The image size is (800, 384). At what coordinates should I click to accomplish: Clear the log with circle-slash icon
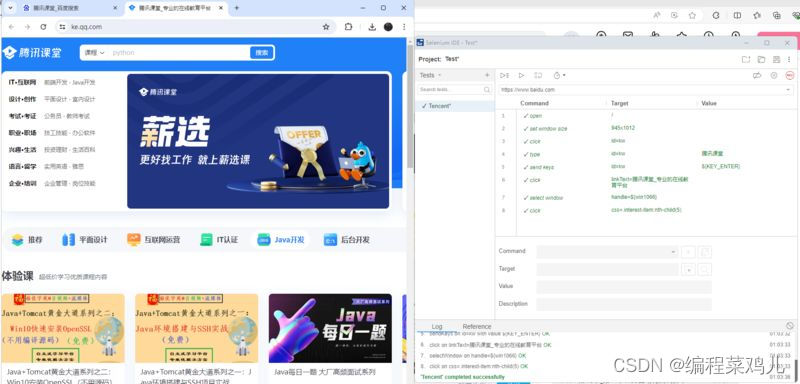(x=790, y=326)
